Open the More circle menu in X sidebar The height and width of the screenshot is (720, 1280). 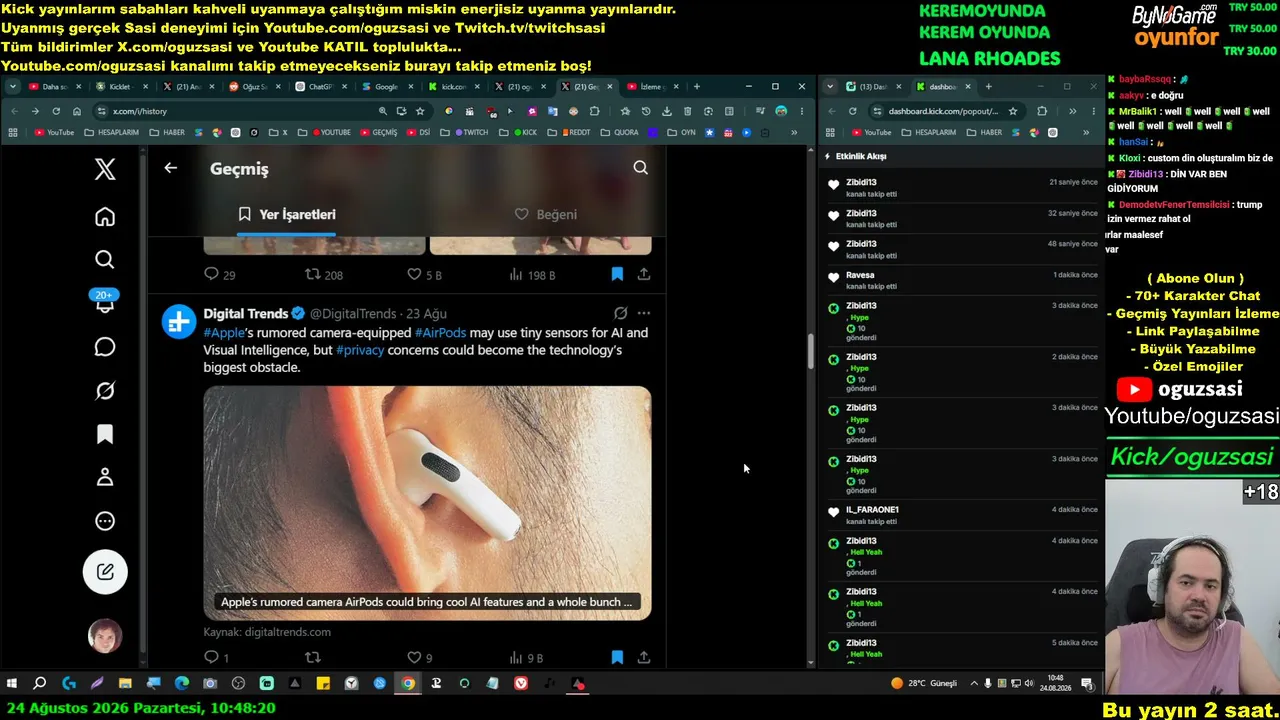(x=105, y=521)
